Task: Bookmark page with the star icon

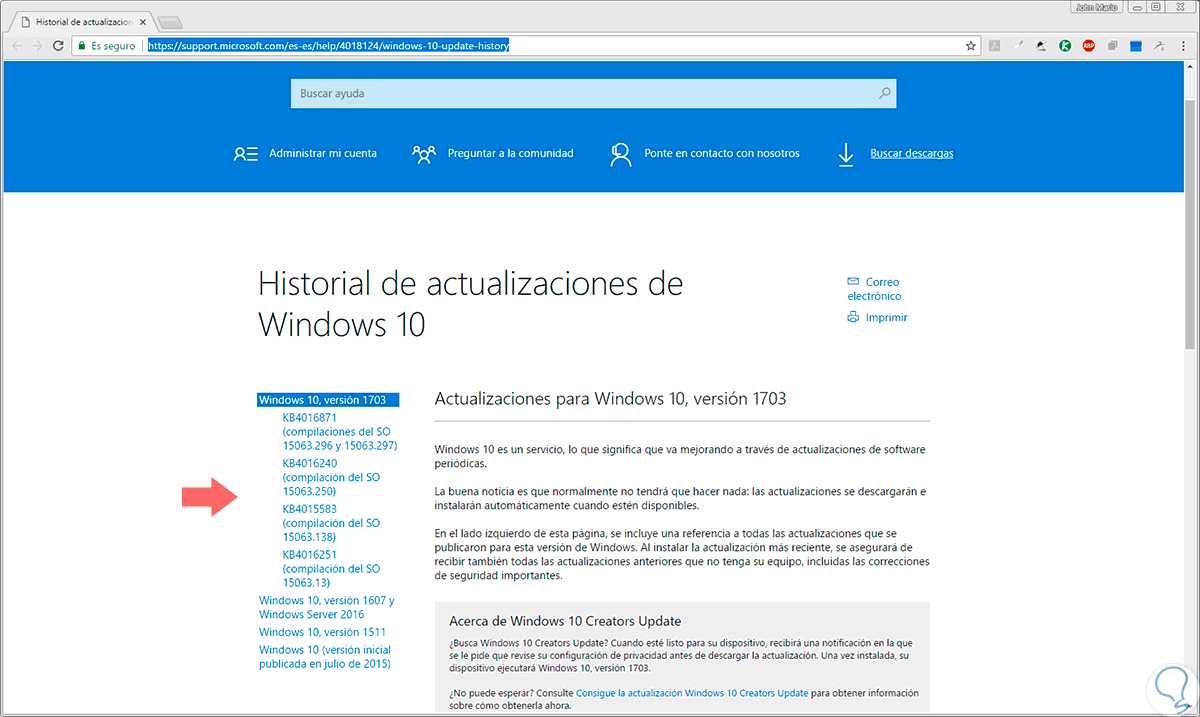Action: click(971, 46)
